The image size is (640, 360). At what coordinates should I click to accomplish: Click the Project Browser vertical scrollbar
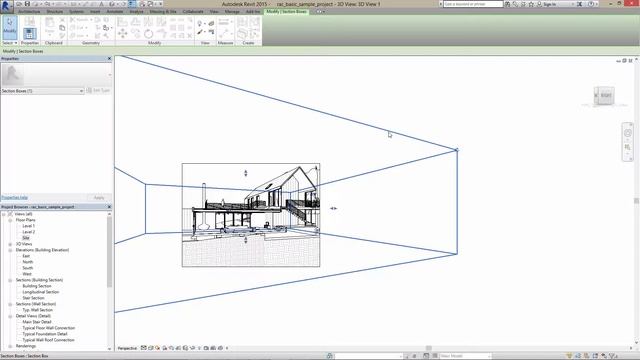point(109,252)
